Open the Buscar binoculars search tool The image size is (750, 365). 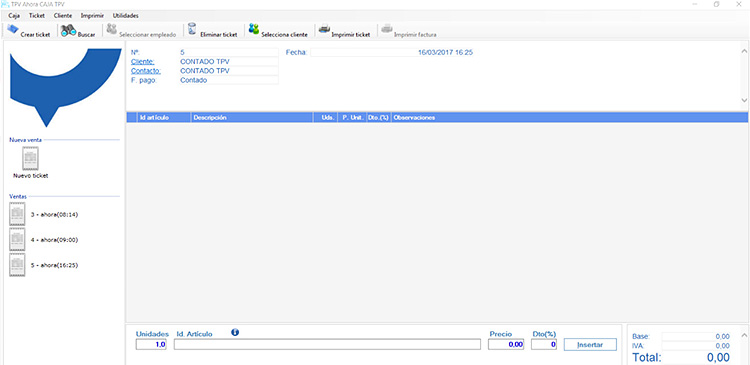pos(68,31)
